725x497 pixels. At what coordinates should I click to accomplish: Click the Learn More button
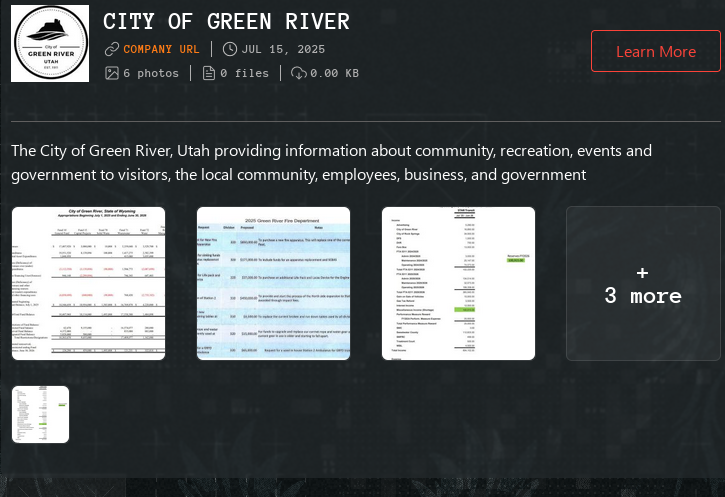tap(656, 51)
